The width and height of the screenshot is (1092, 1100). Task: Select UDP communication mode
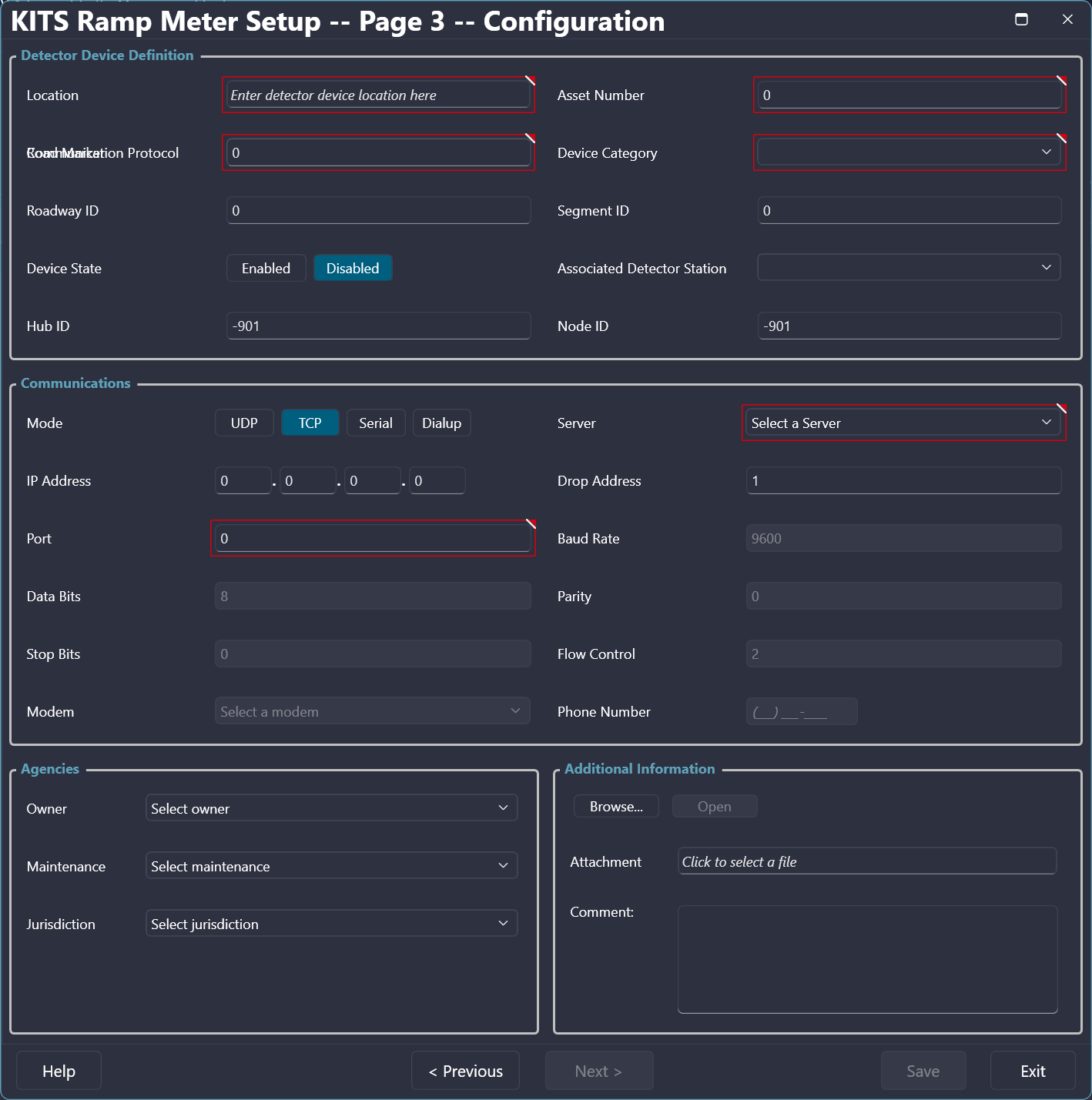point(244,423)
